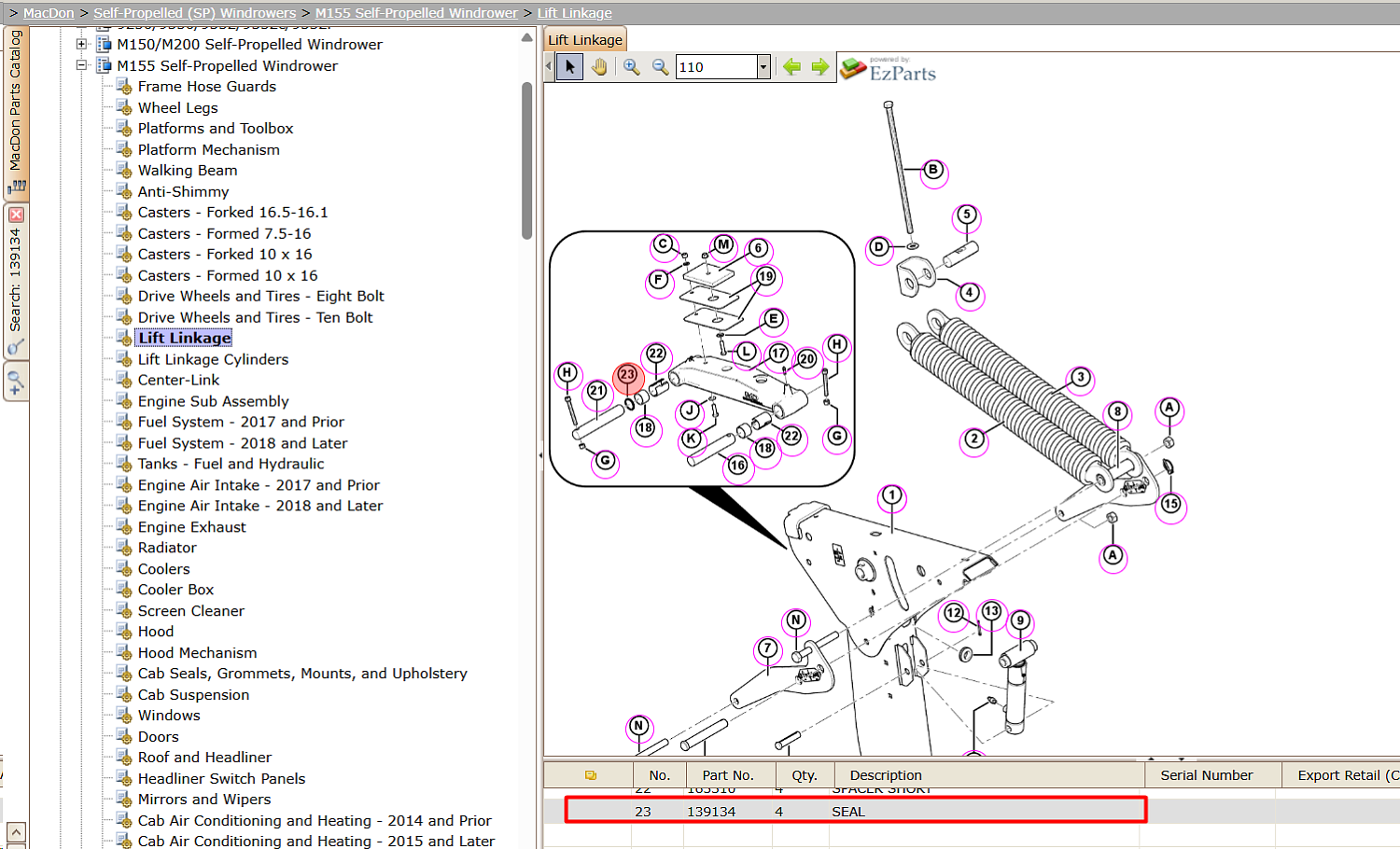Open Headliner Switch Panels tree item
This screenshot has height=849, width=1400.
pyautogui.click(x=221, y=779)
